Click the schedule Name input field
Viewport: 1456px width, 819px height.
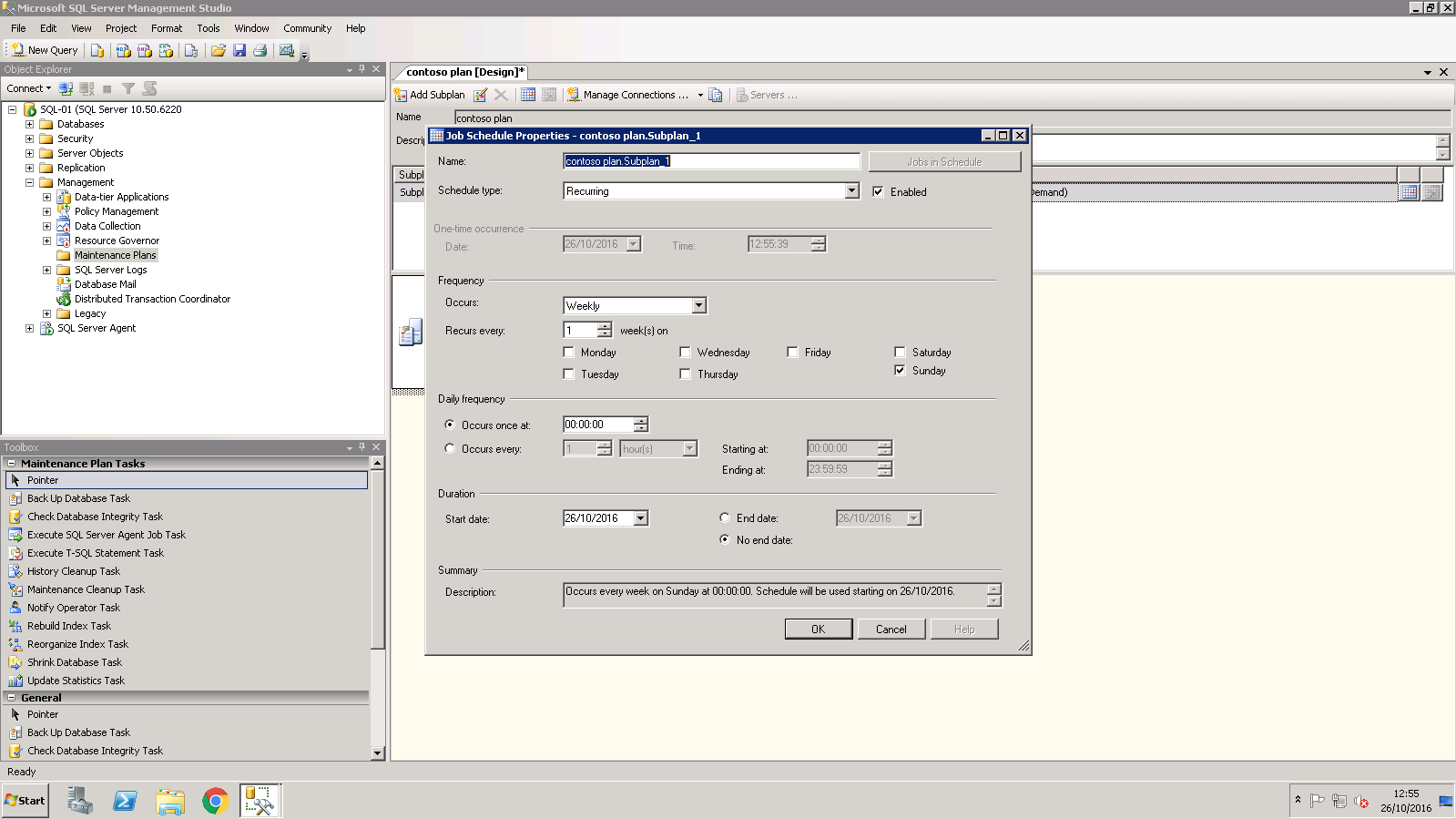(711, 161)
